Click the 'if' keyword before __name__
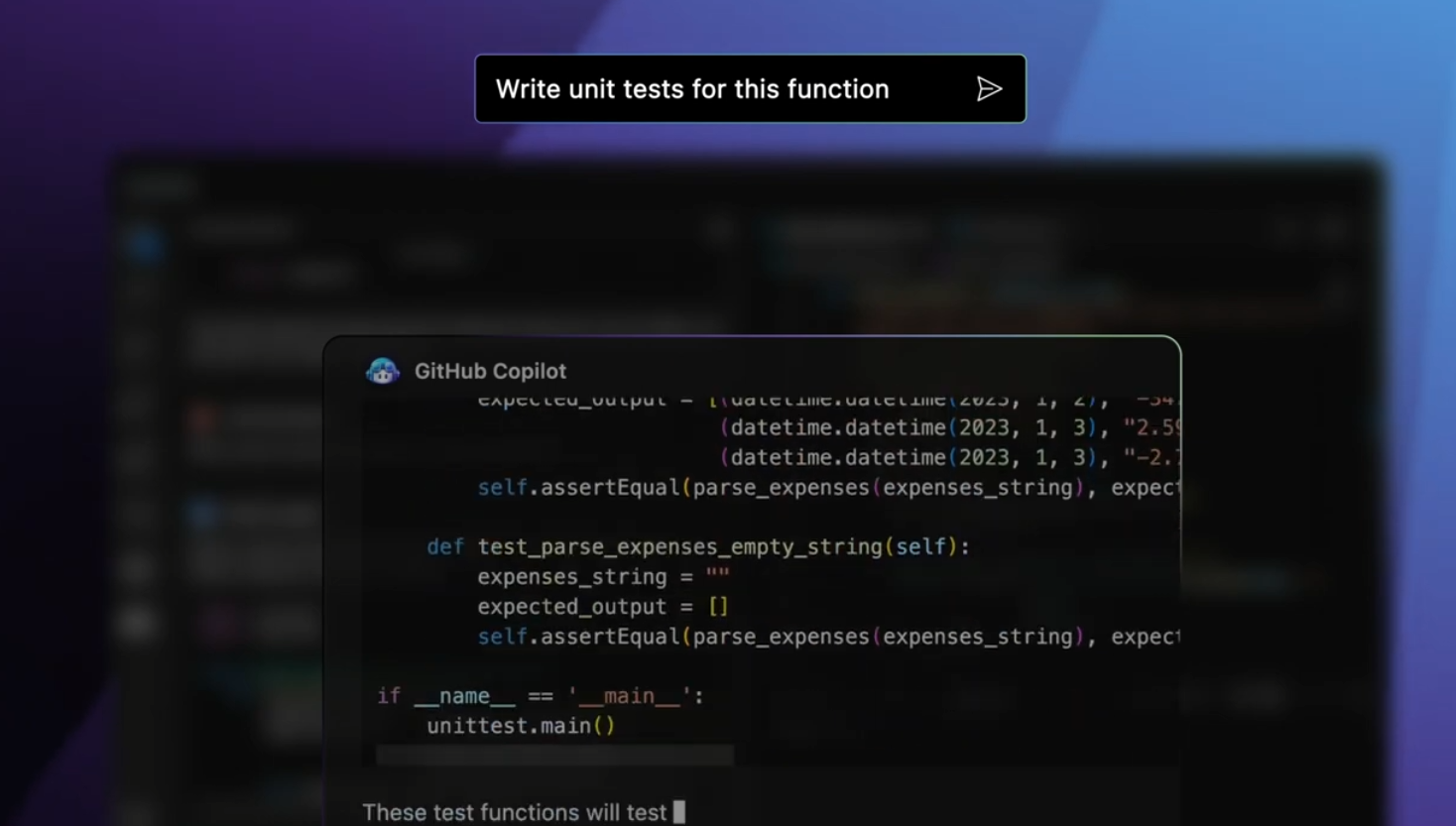This screenshot has height=826, width=1456. point(388,696)
